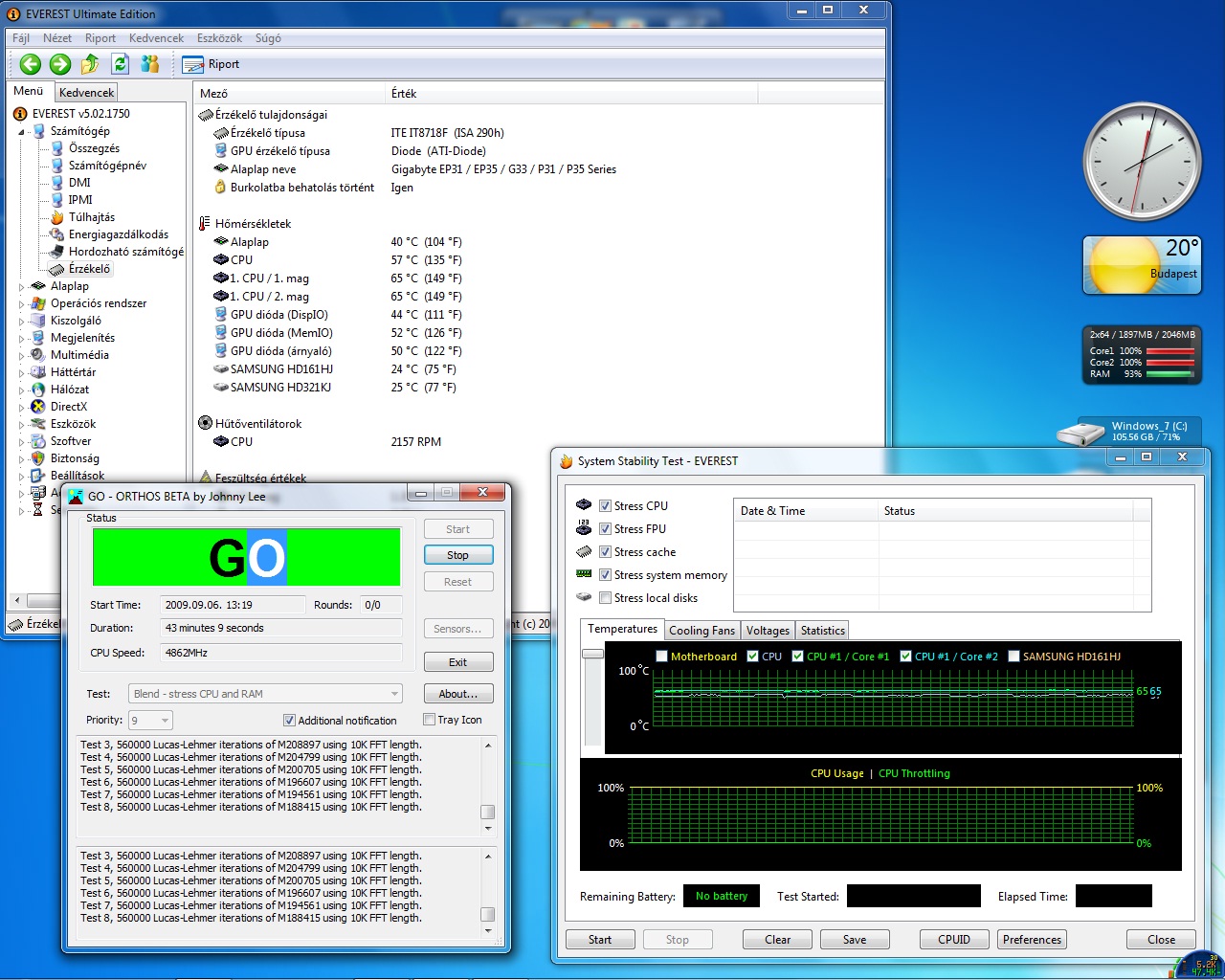Enable Motherboard temperature graph checkbox

[x=661, y=657]
